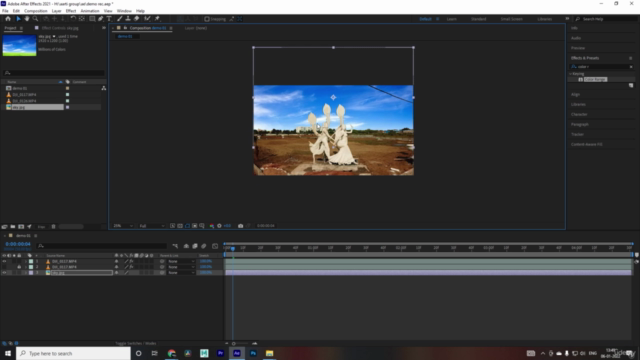640x360 pixels.
Task: Select the Rectangle shape tool
Action: point(92,19)
